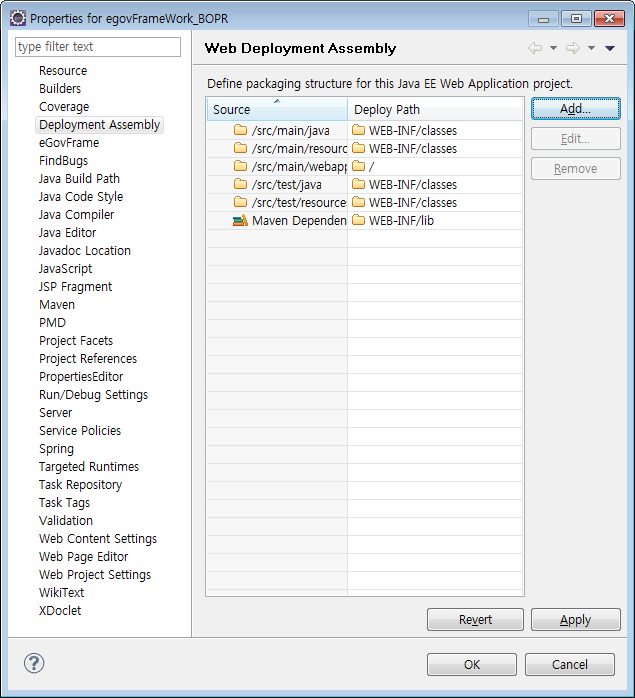Click the /src/main/java folder icon

[240, 130]
